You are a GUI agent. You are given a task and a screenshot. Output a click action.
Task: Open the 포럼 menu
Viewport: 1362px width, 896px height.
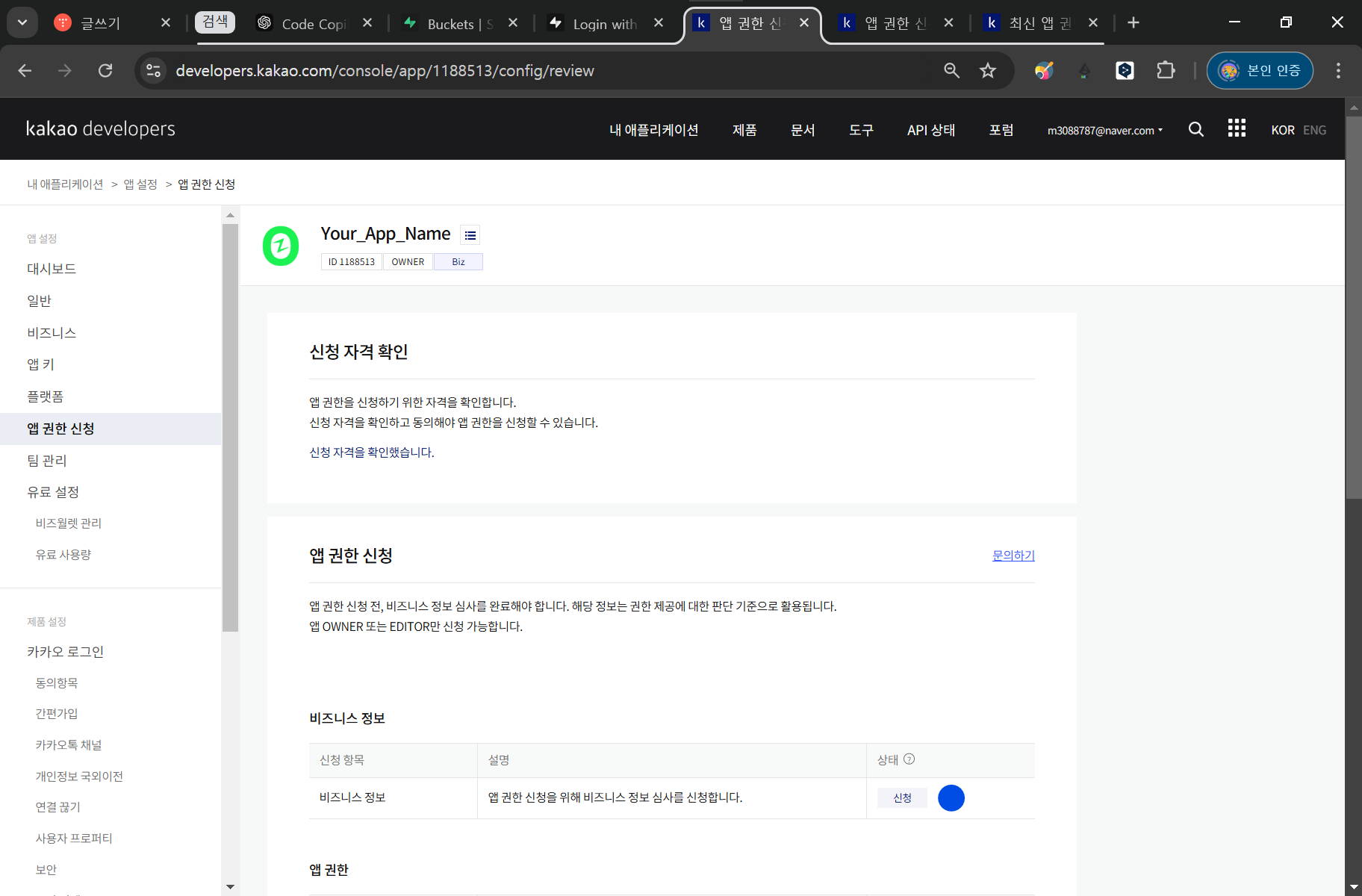(x=1001, y=130)
